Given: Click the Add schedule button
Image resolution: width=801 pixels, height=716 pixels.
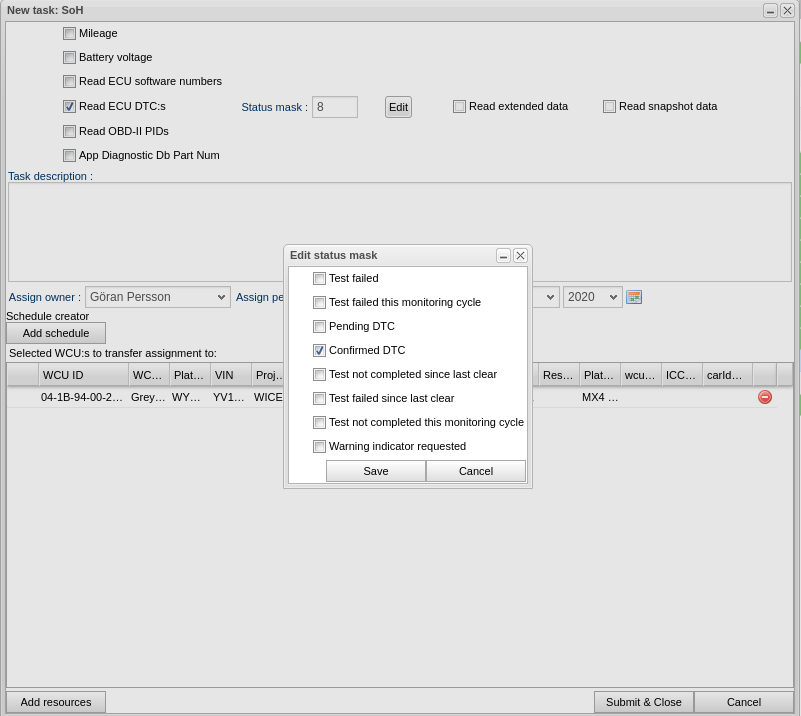Looking at the screenshot, I should pos(56,333).
